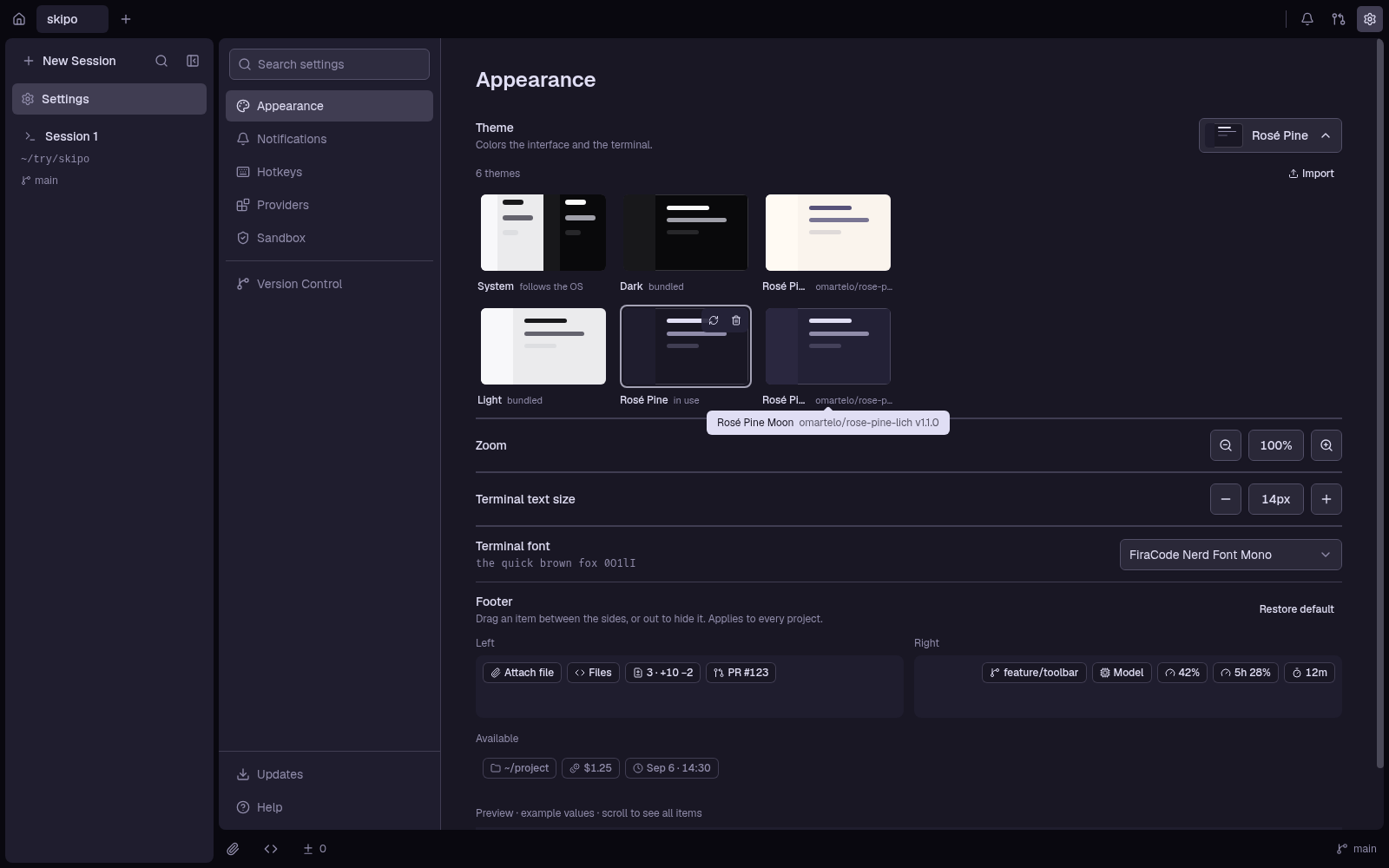The image size is (1389, 868).
Task: Open the Rosé Pine theme dropdown
Action: click(x=1270, y=135)
